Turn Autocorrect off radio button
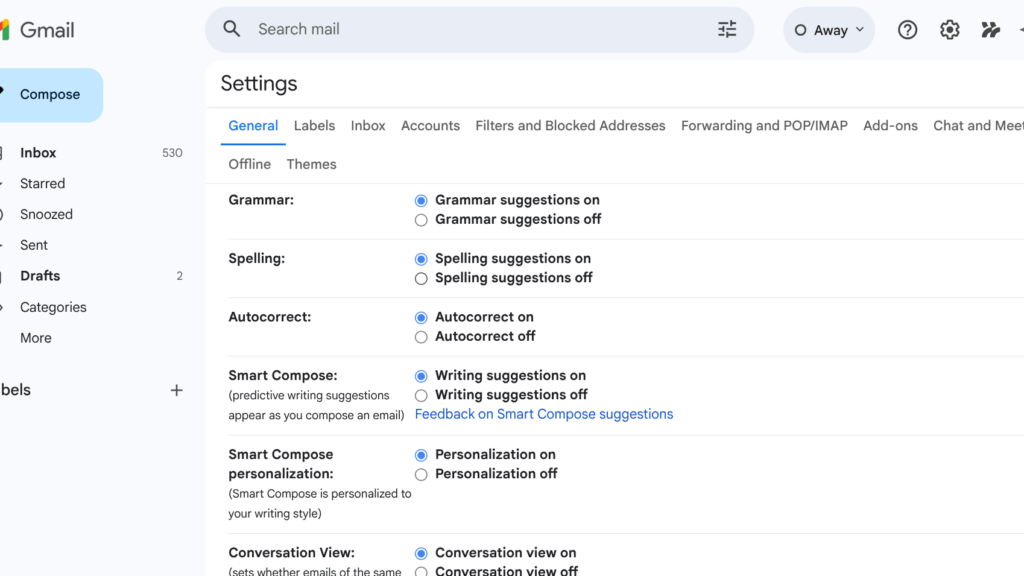This screenshot has width=1024, height=576. click(421, 337)
